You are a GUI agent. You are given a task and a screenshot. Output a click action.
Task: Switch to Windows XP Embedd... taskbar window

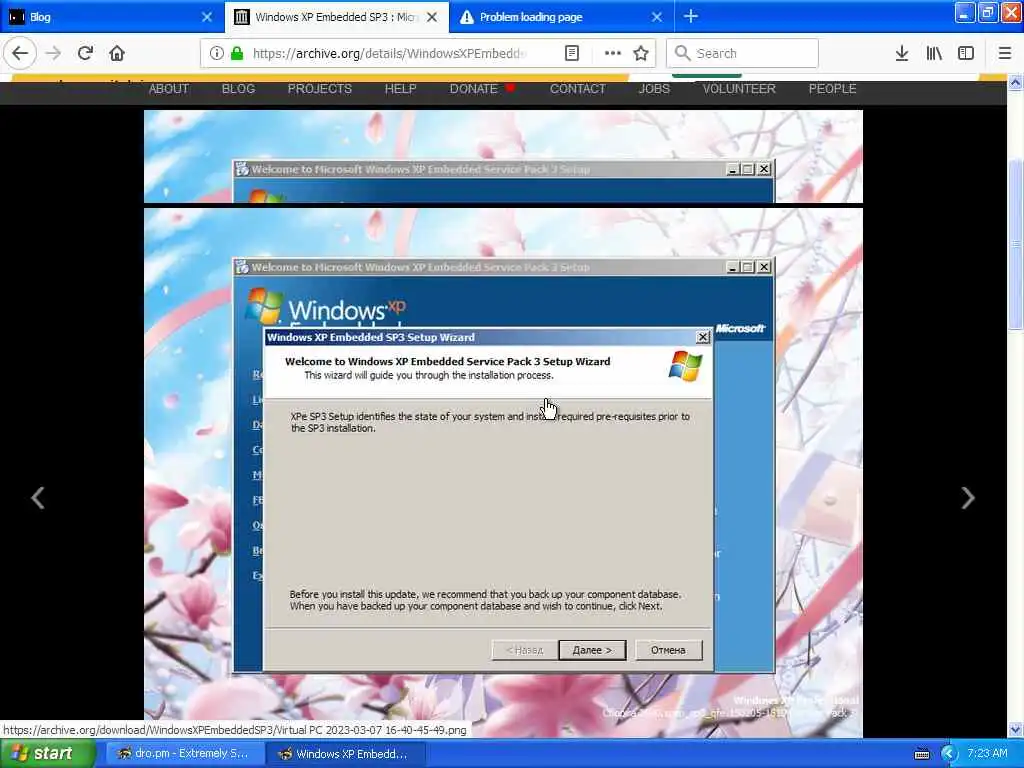346,754
